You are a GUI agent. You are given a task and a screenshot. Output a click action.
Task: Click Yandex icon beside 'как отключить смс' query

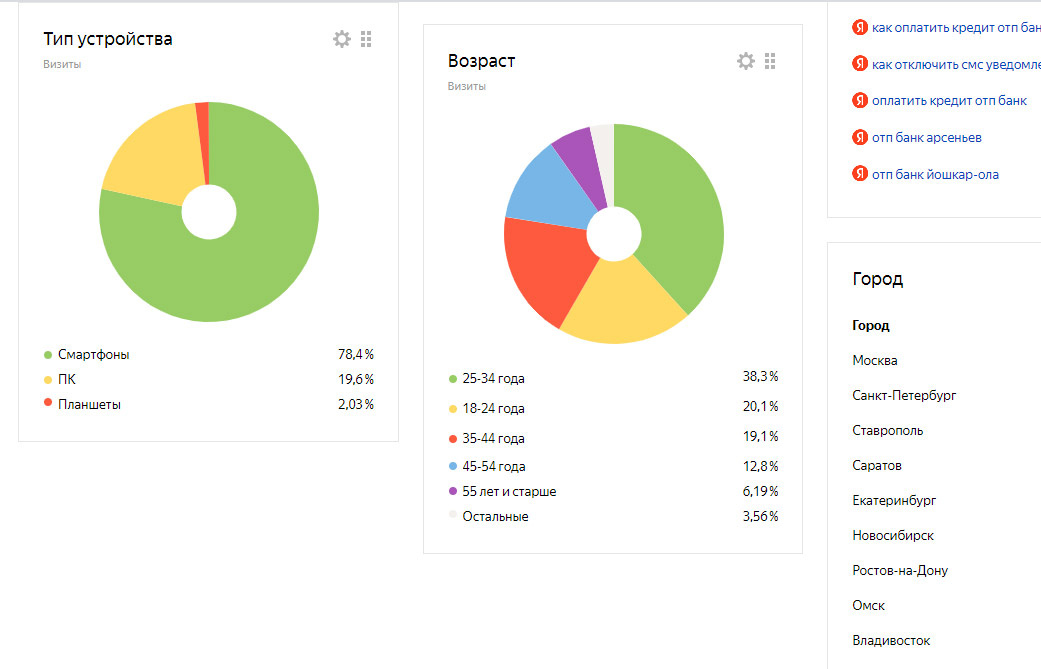pyautogui.click(x=860, y=64)
